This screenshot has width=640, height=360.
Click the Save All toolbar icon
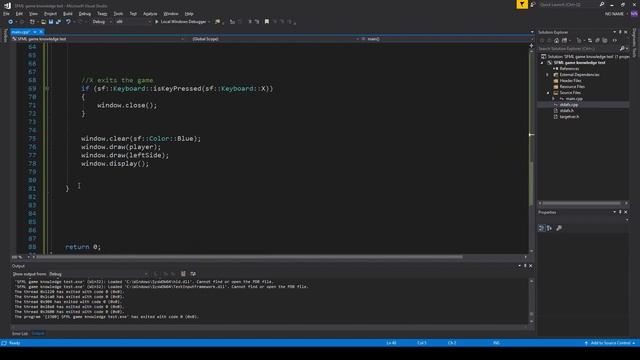tap(58, 22)
